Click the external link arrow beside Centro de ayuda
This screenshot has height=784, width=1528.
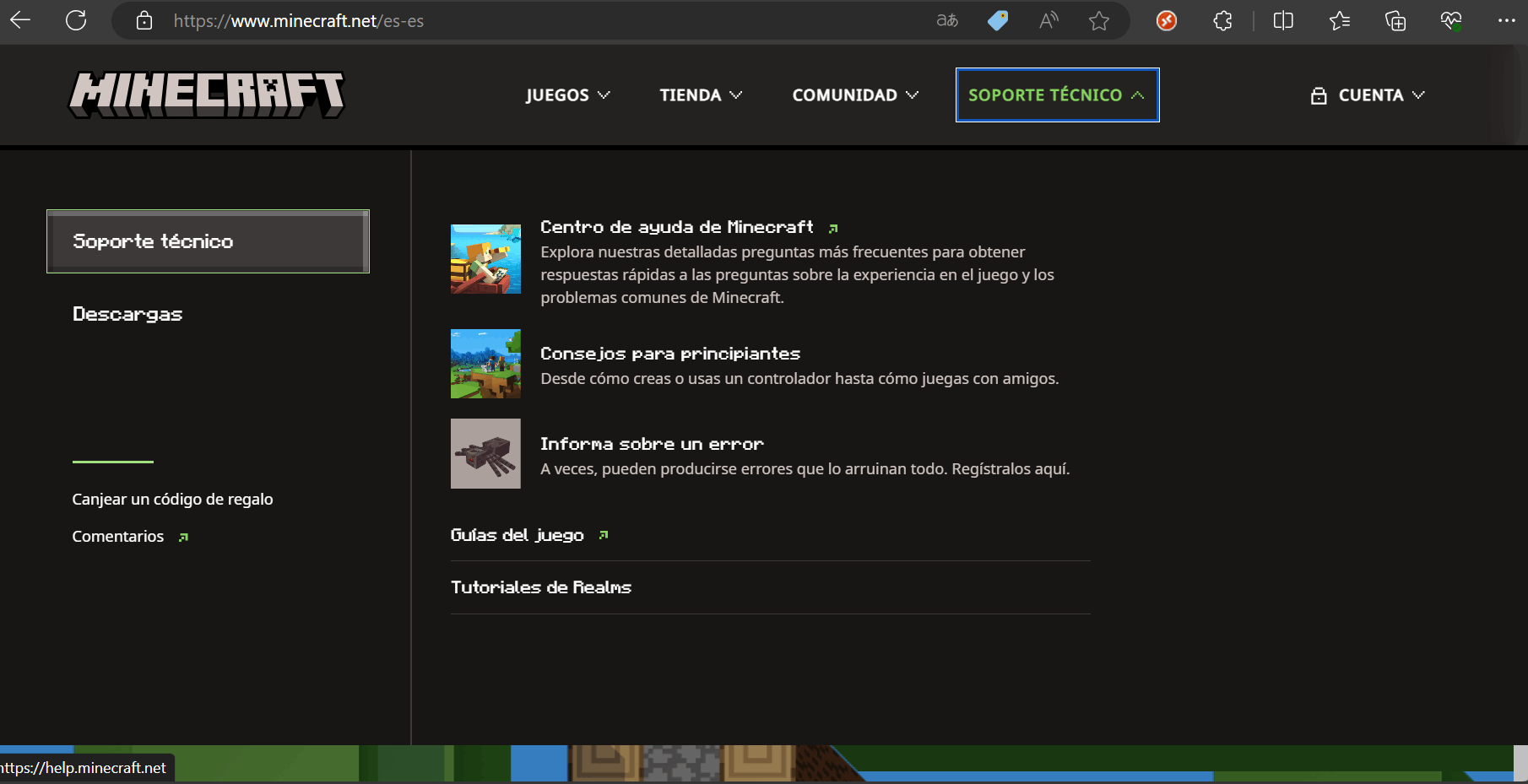(833, 228)
